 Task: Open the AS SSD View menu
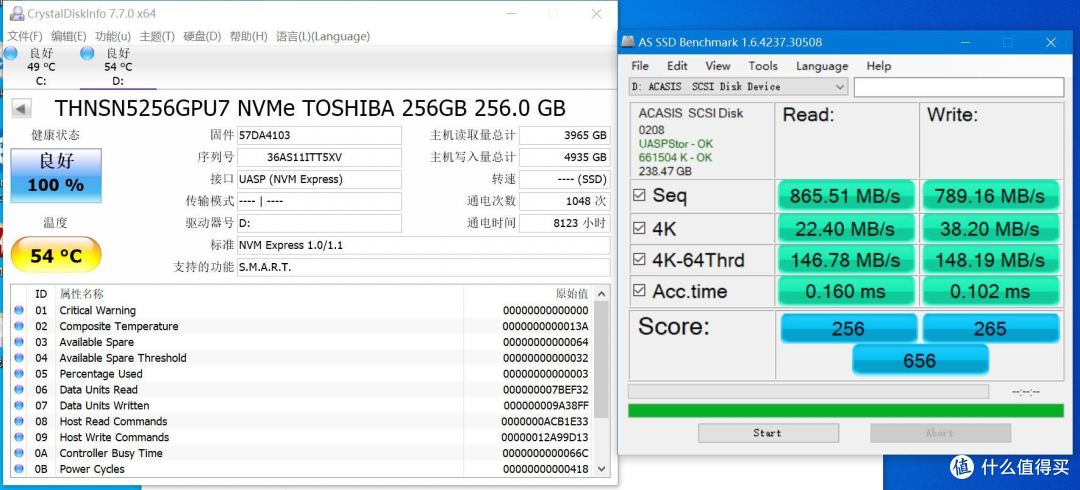718,66
